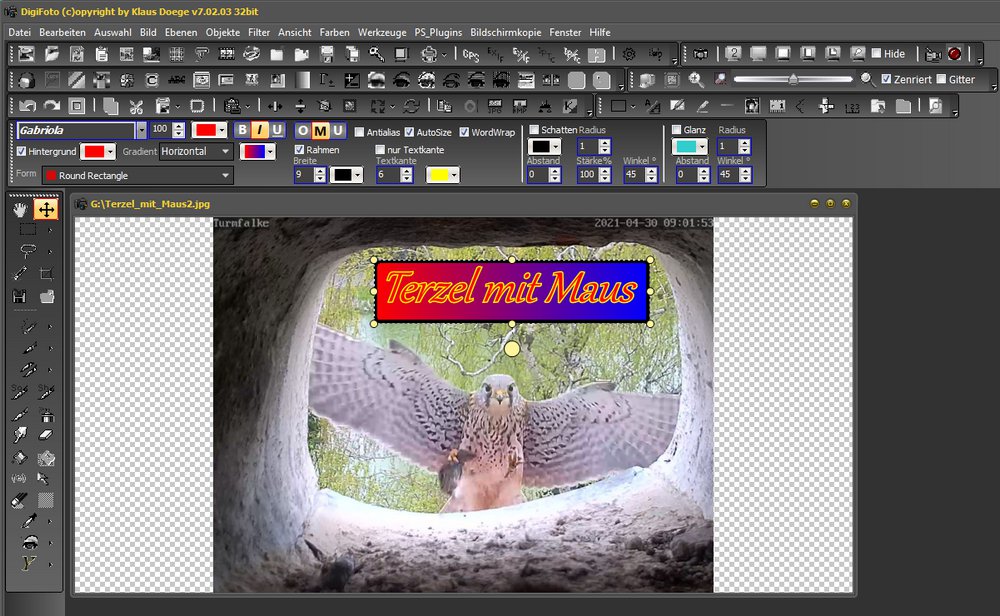Open the Gabriola font dropdown
The height and width of the screenshot is (616, 1000).
click(x=141, y=130)
